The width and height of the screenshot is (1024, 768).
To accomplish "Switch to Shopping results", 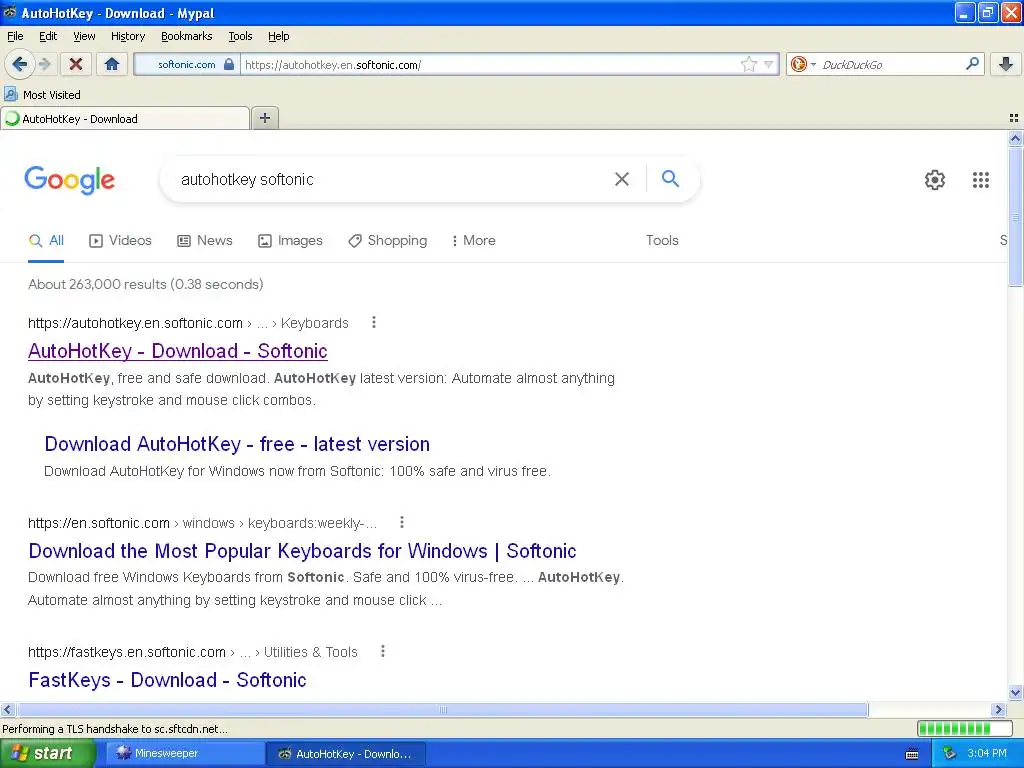I will pyautogui.click(x=387, y=240).
